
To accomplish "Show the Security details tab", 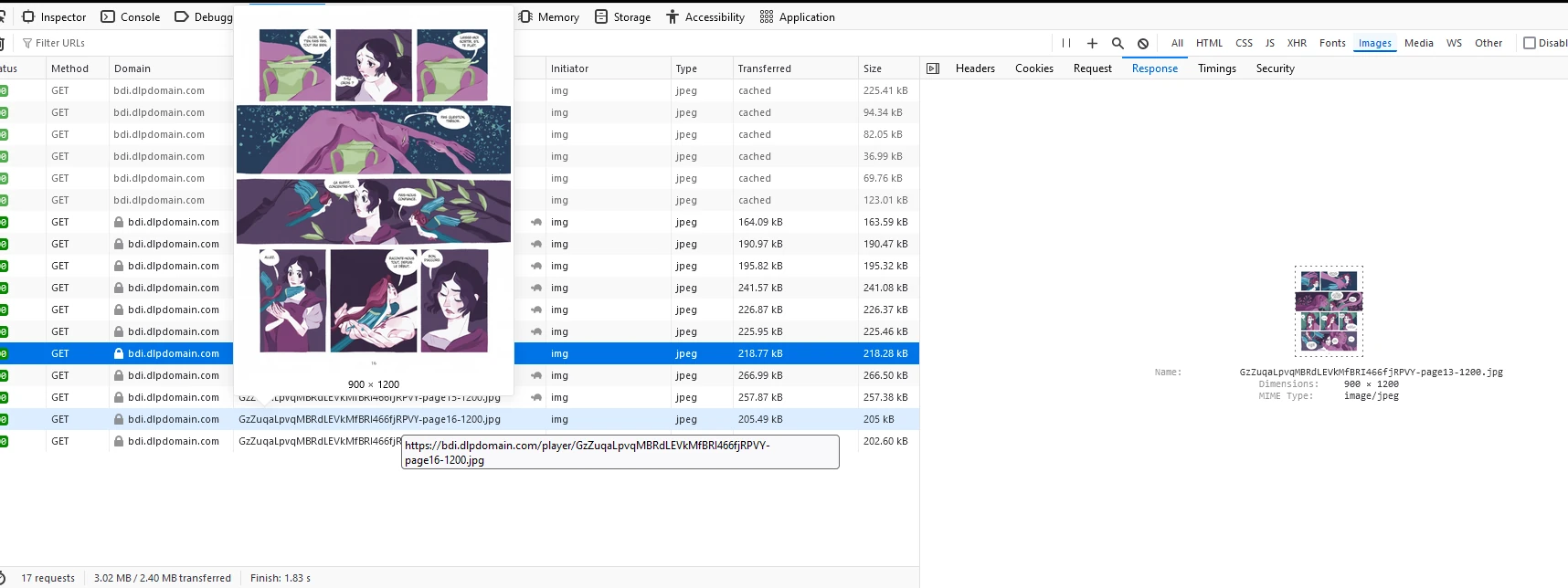I will 1275,68.
